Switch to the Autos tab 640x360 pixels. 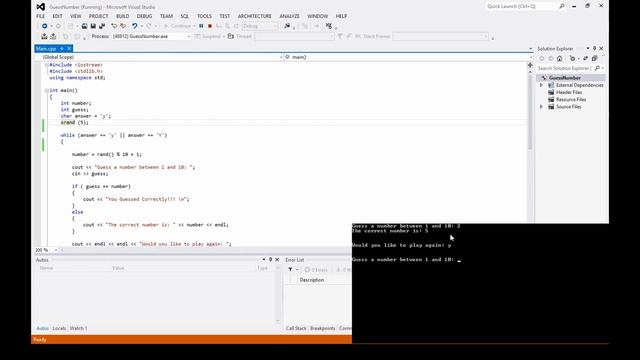pos(42,328)
